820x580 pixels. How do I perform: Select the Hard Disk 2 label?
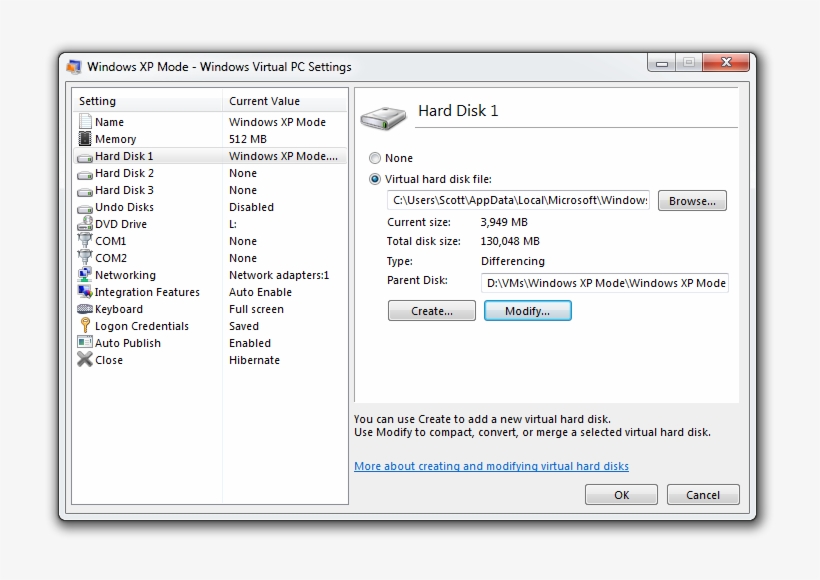124,173
